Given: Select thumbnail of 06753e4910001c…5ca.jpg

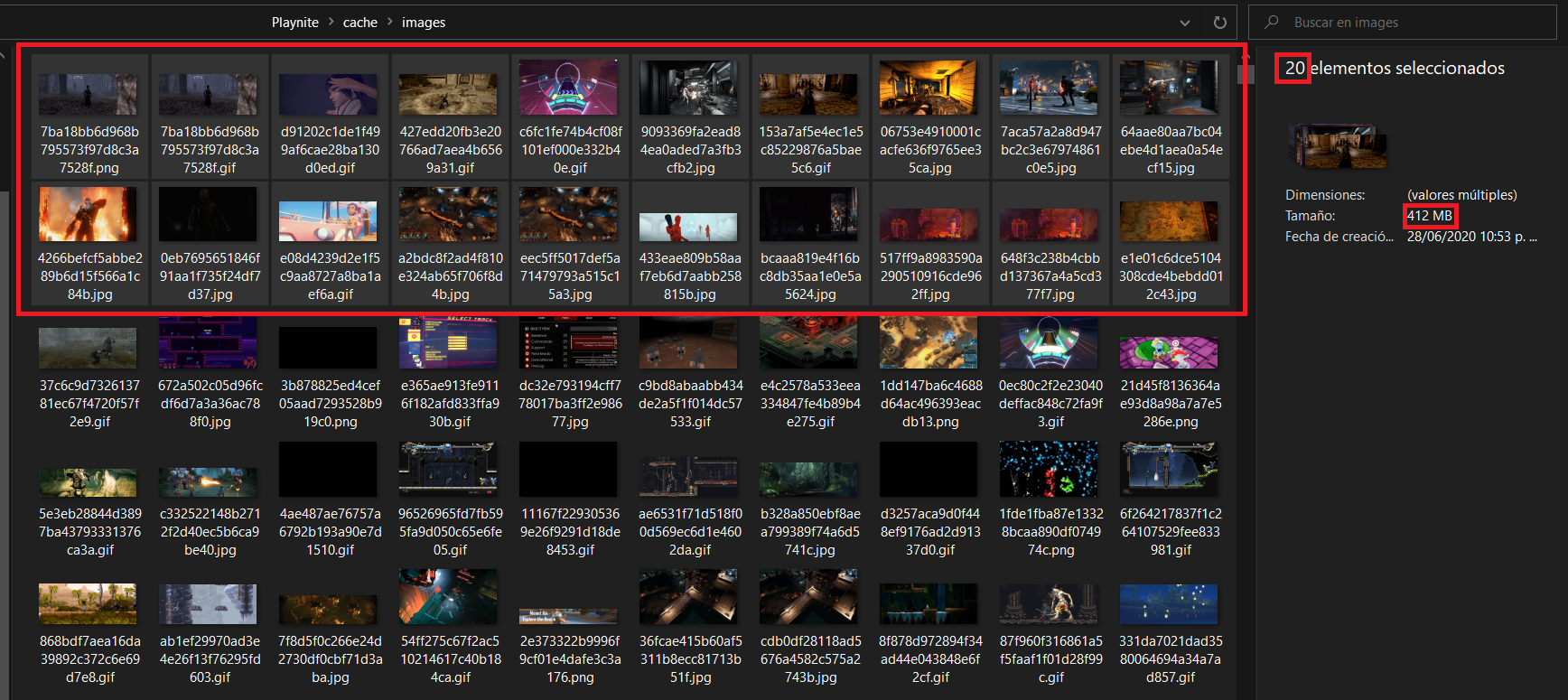Looking at the screenshot, I should [x=929, y=88].
